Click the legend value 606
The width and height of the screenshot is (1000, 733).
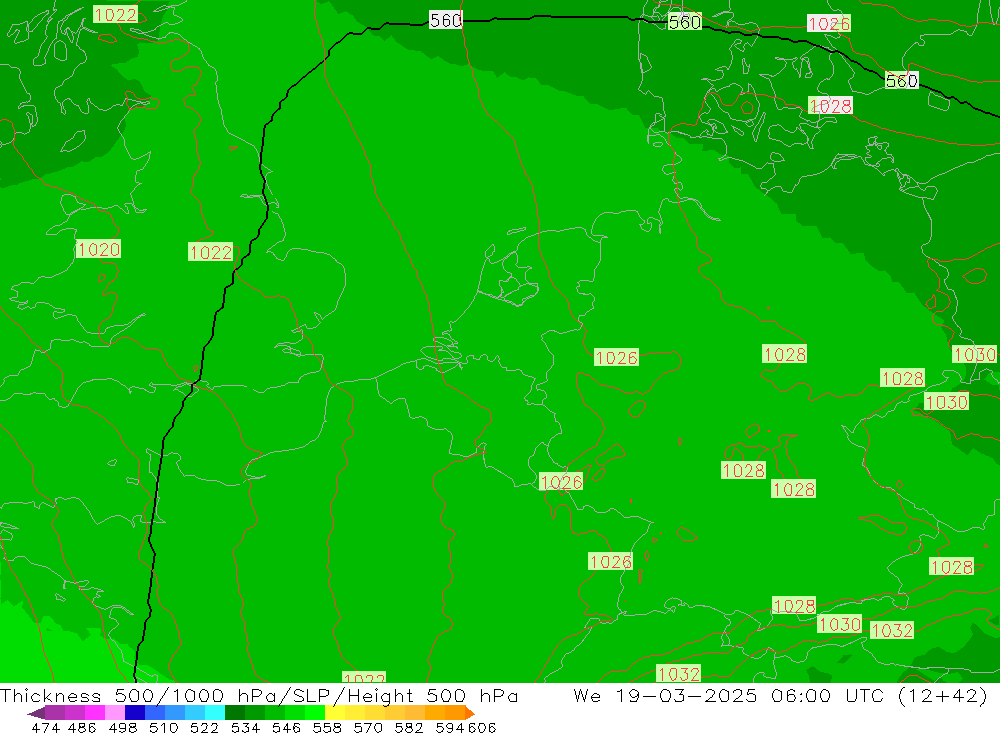click(482, 727)
